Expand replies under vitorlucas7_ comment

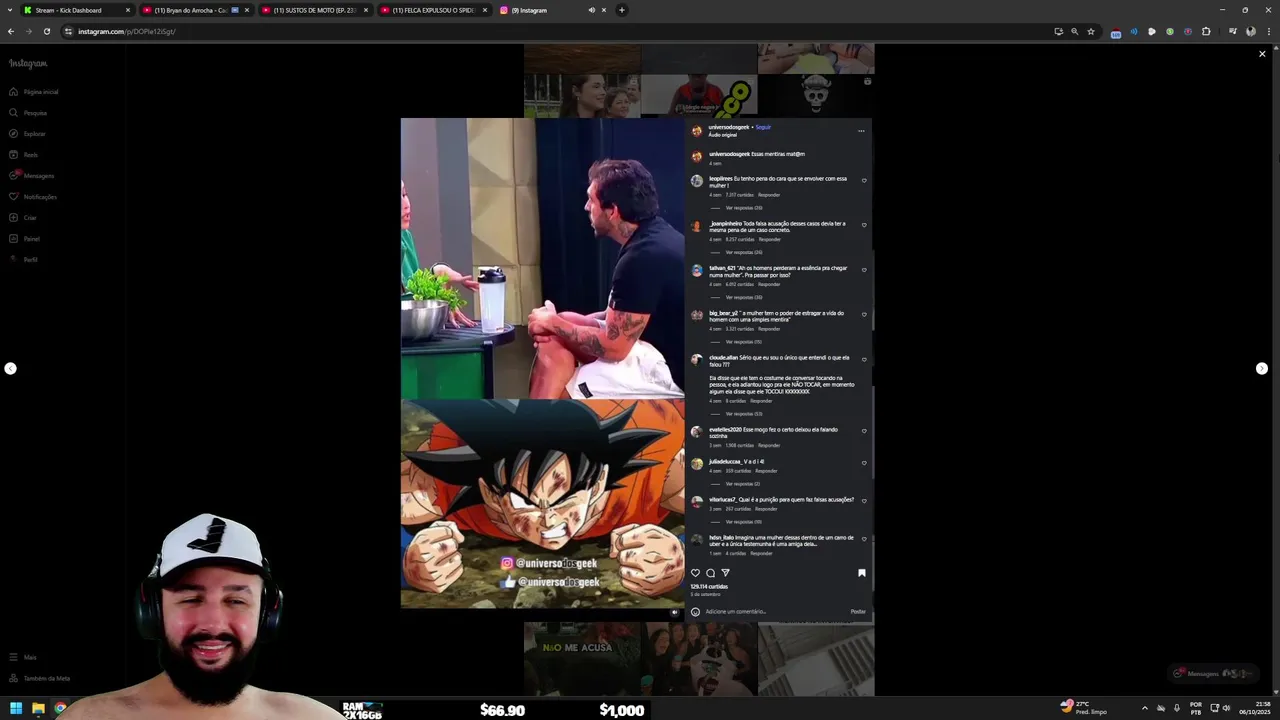743,522
